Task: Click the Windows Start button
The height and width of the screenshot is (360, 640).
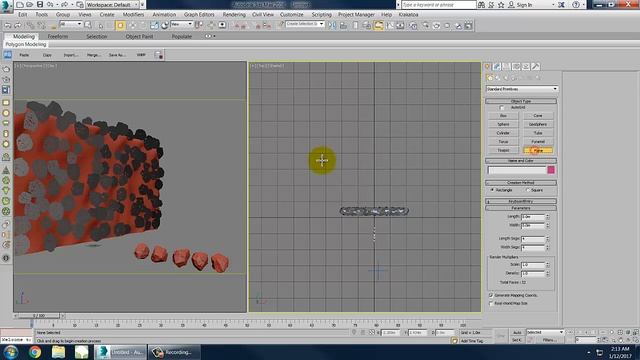Action: click(x=11, y=352)
